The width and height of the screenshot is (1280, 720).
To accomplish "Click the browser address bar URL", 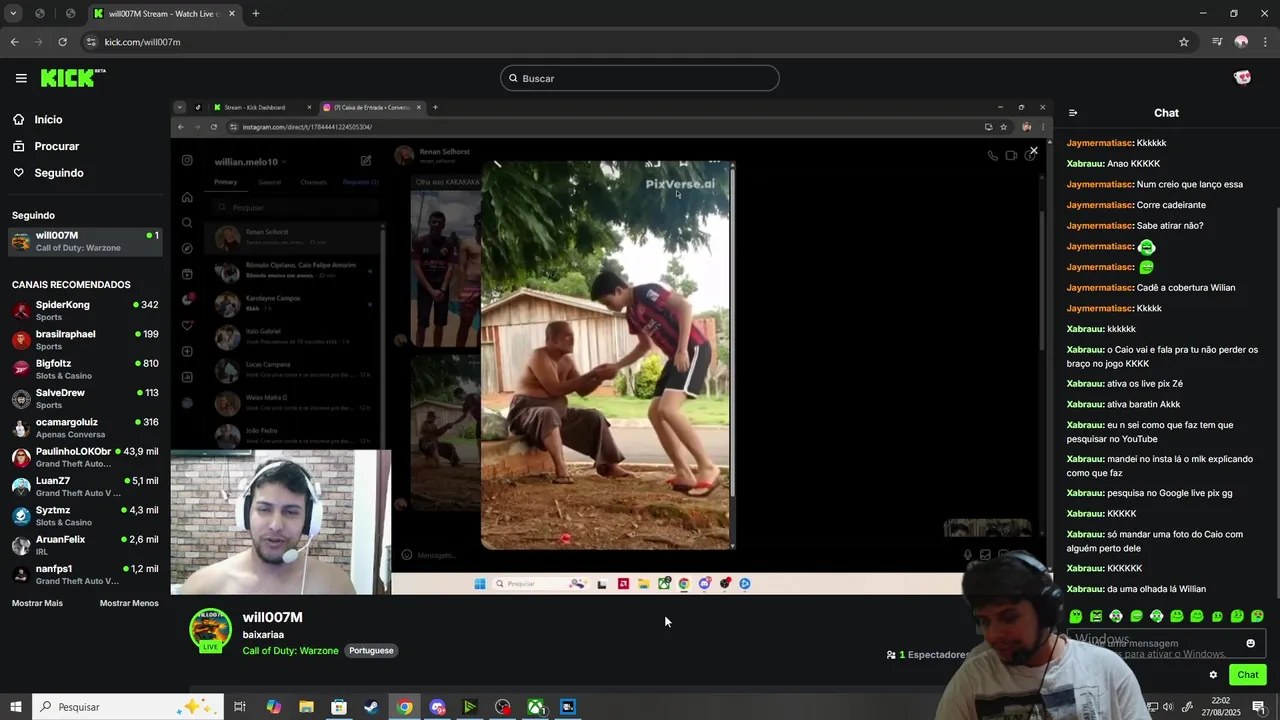I will pos(142,42).
